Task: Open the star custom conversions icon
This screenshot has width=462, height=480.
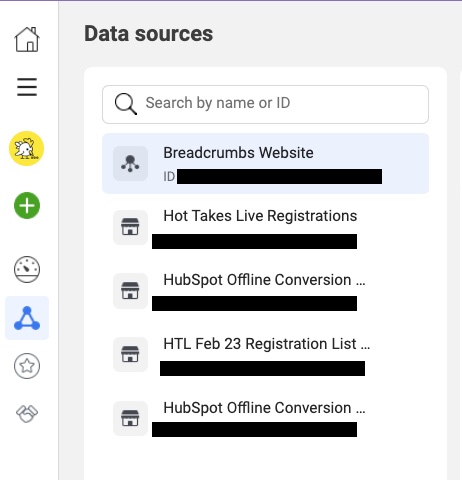Action: [x=27, y=366]
